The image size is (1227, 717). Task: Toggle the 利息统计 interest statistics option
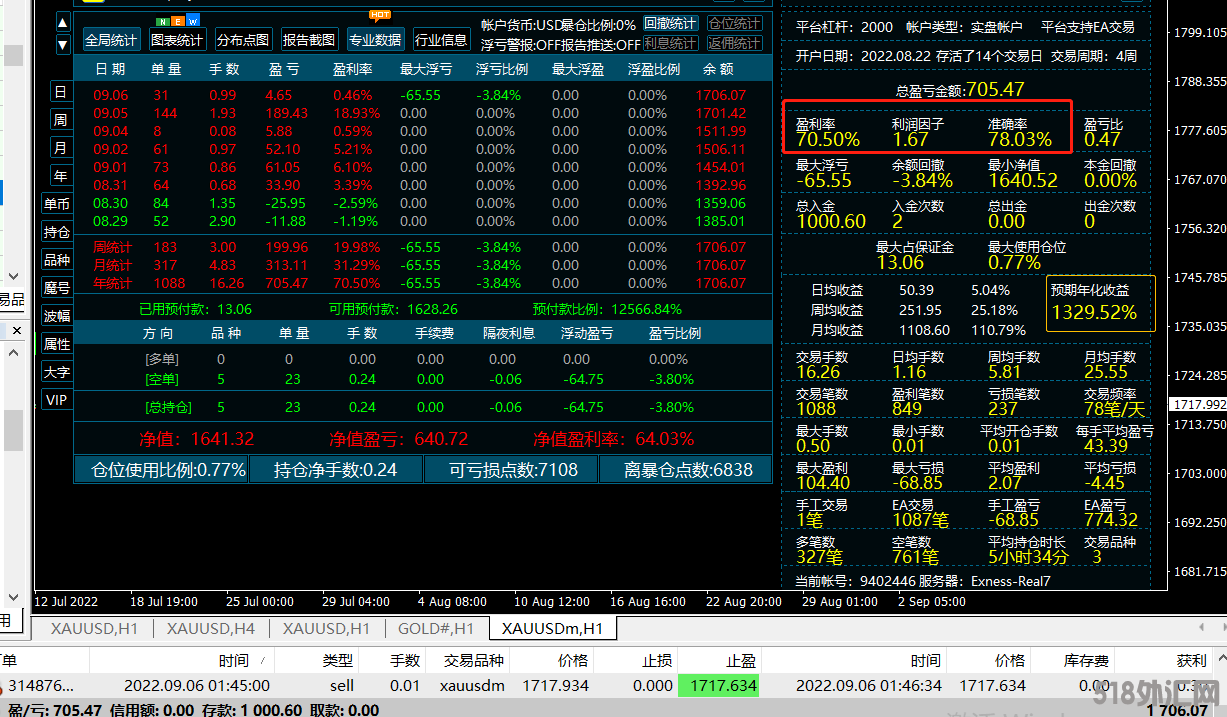pyautogui.click(x=670, y=44)
